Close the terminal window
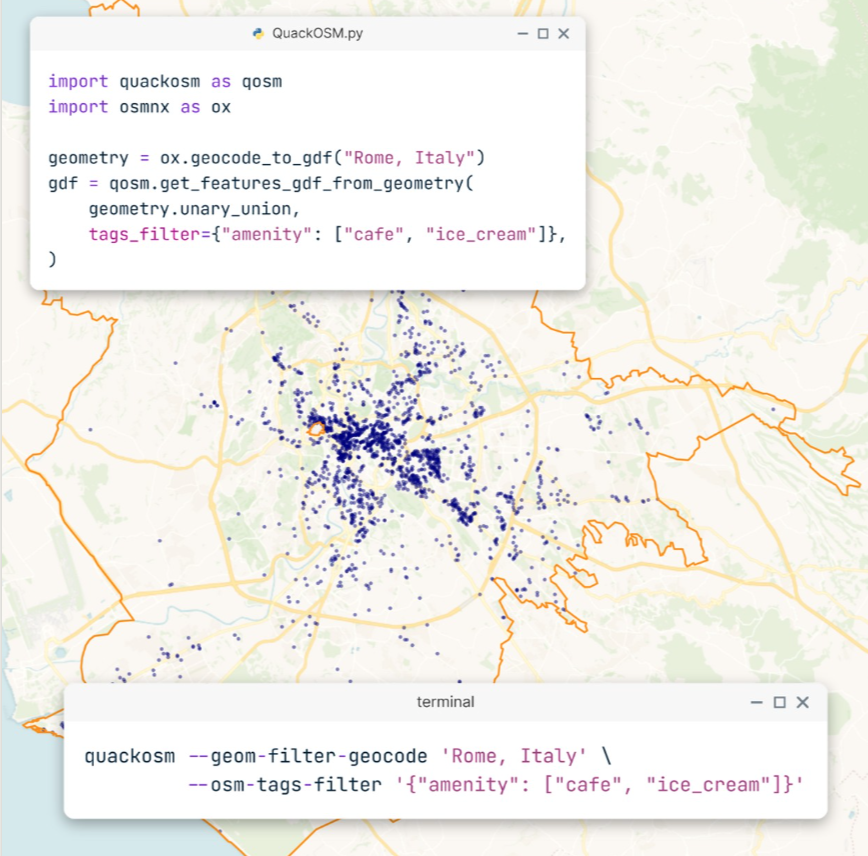The width and height of the screenshot is (868, 856). (x=802, y=702)
